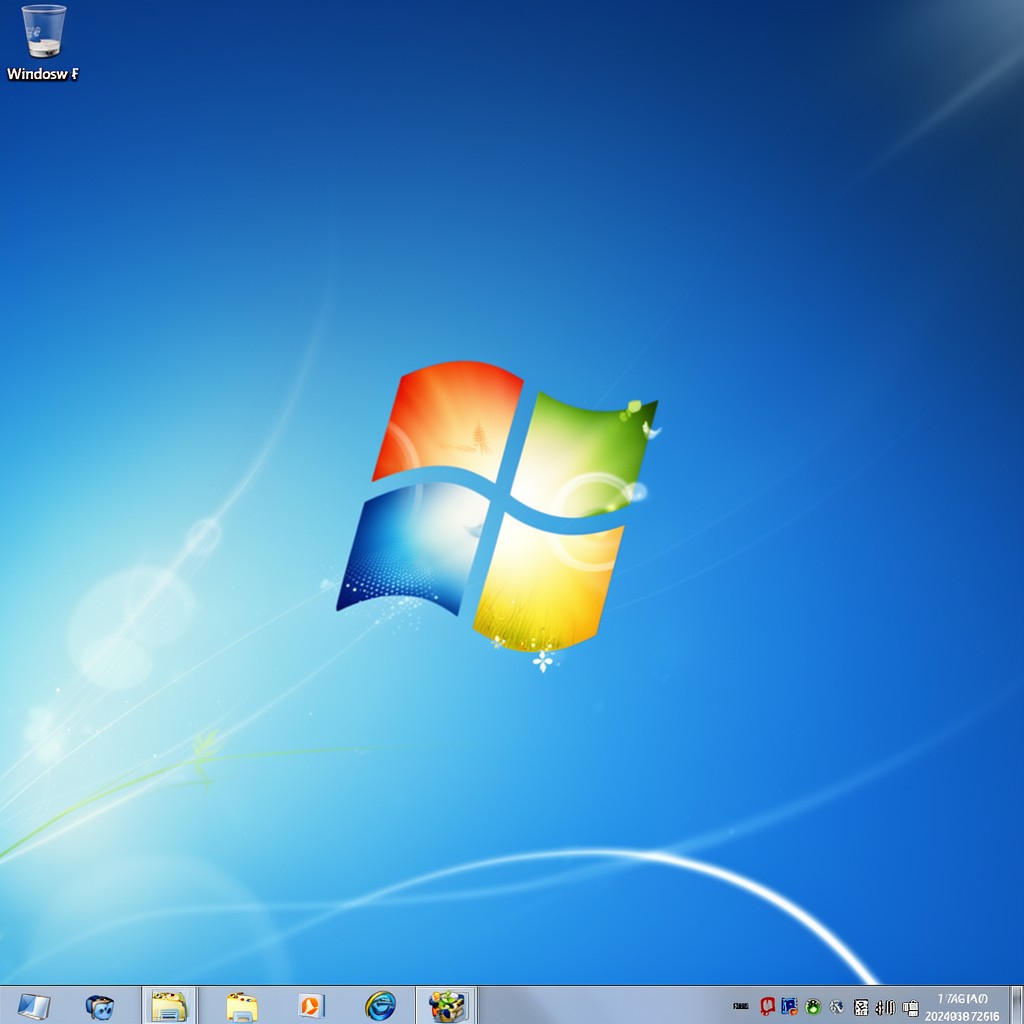Open the taskbar clock and date
Viewport: 1024px width, 1024px height.
962,1007
